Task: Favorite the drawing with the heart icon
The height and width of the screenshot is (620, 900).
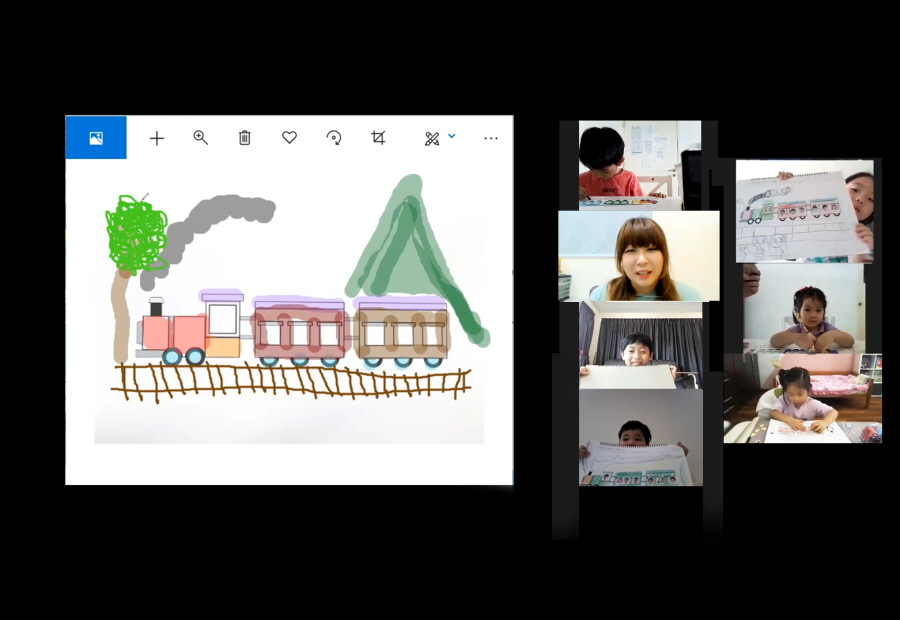Action: pos(288,138)
